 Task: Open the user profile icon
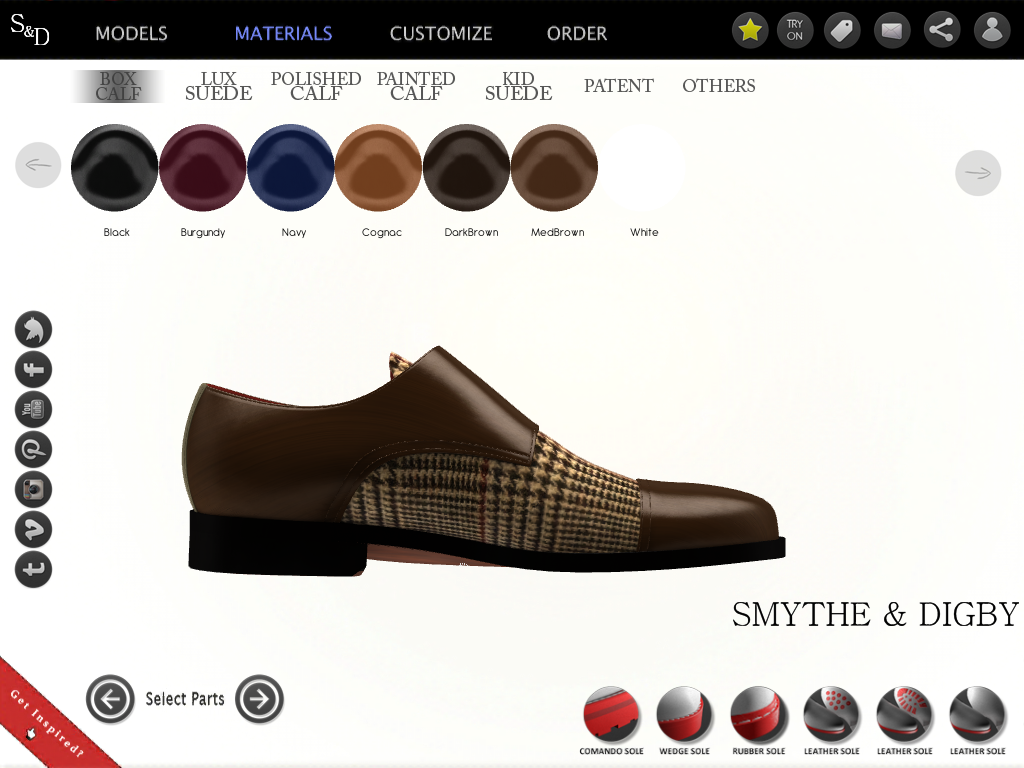click(x=992, y=30)
